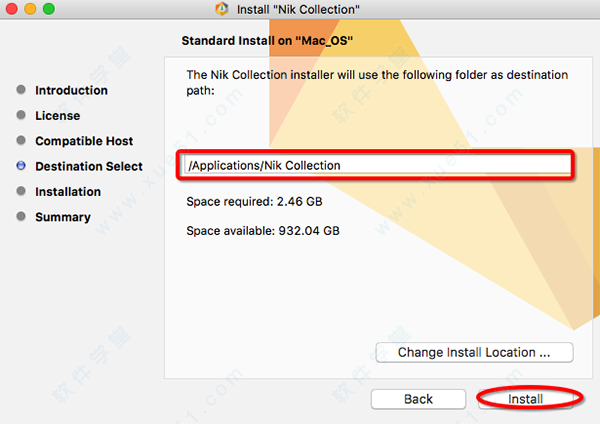Screen dimensions: 600x424
Task: Click the destination path field
Action: click(x=377, y=165)
